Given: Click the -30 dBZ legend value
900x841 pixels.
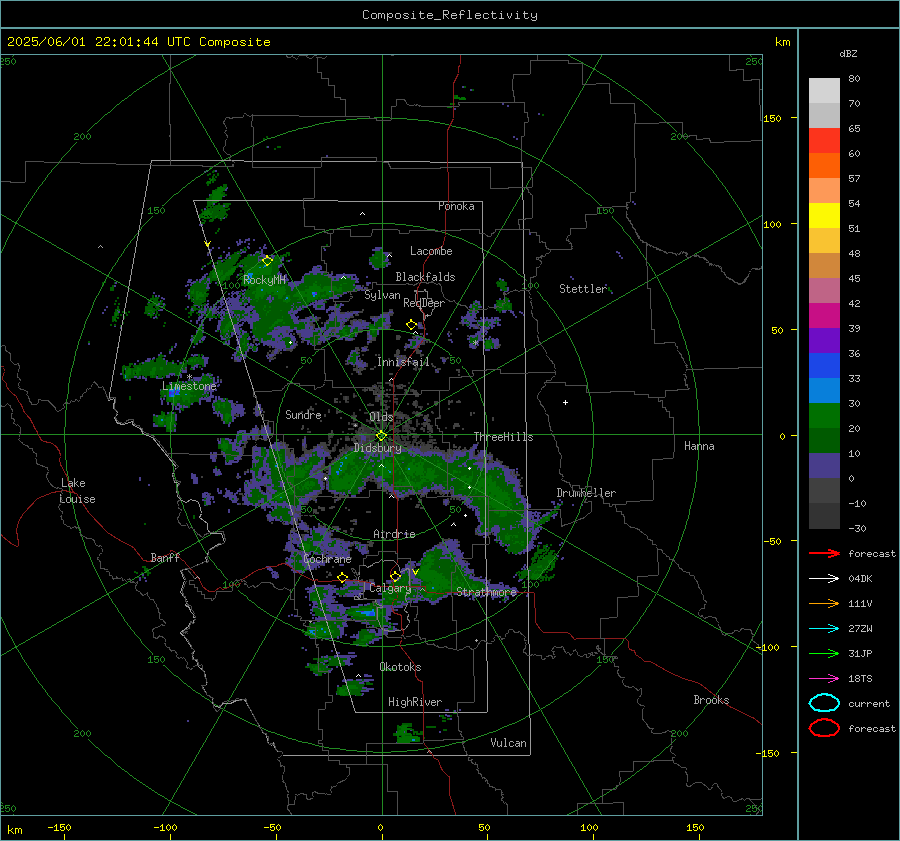Looking at the screenshot, I should (x=857, y=528).
